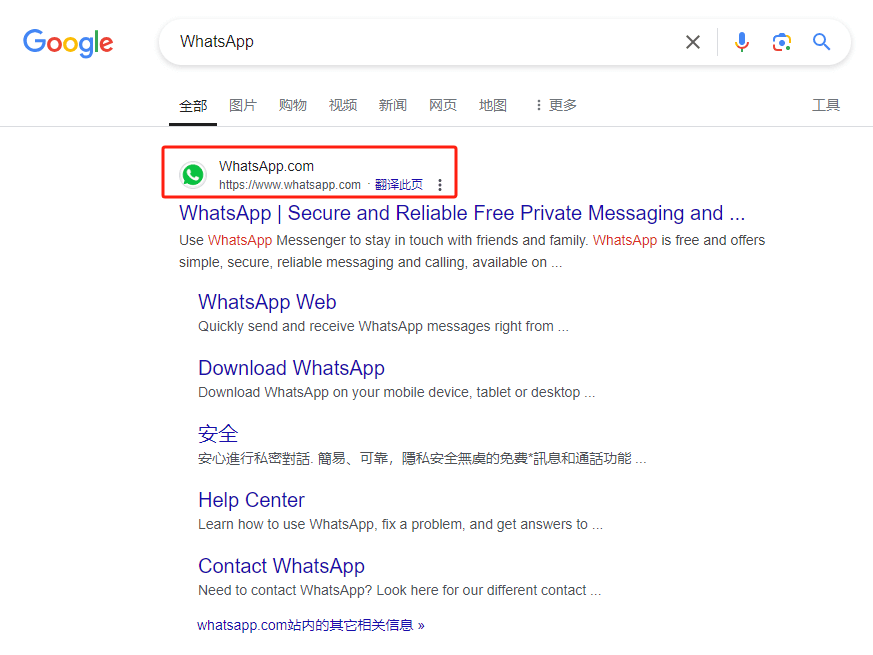Open the Download WhatsApp sitelink
This screenshot has height=655, width=873.
(x=291, y=368)
